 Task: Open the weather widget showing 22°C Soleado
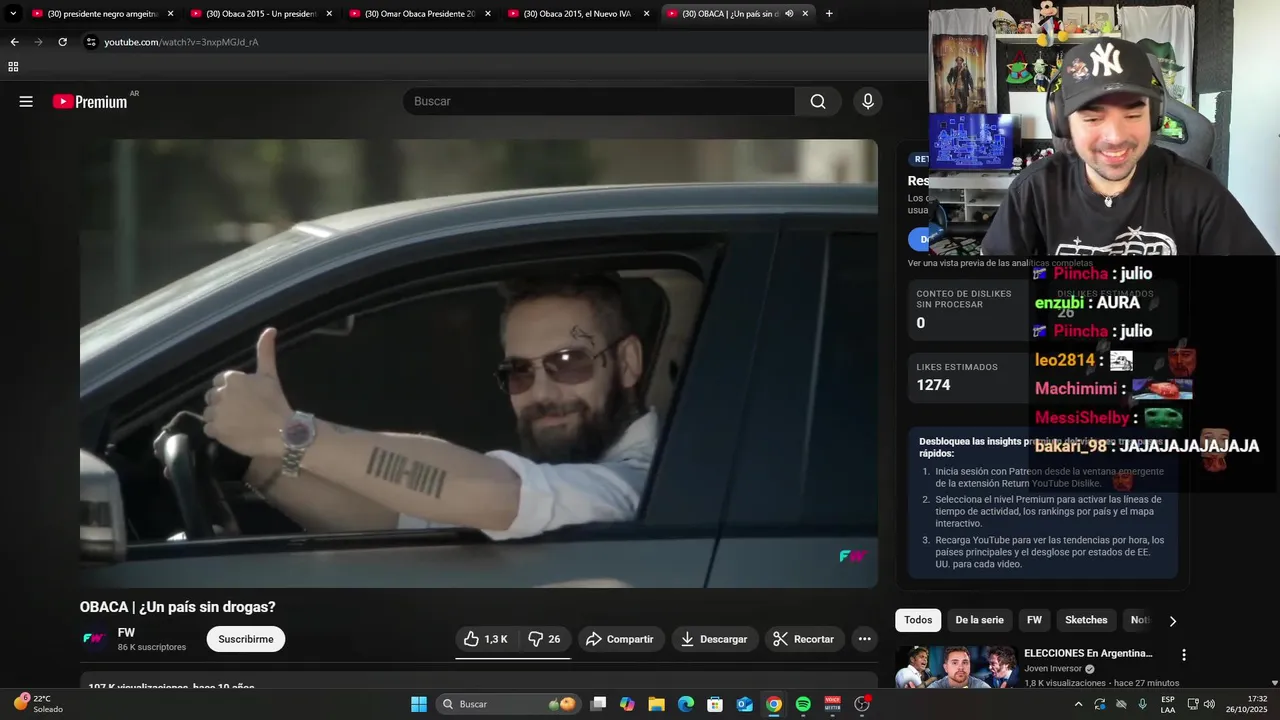point(39,704)
